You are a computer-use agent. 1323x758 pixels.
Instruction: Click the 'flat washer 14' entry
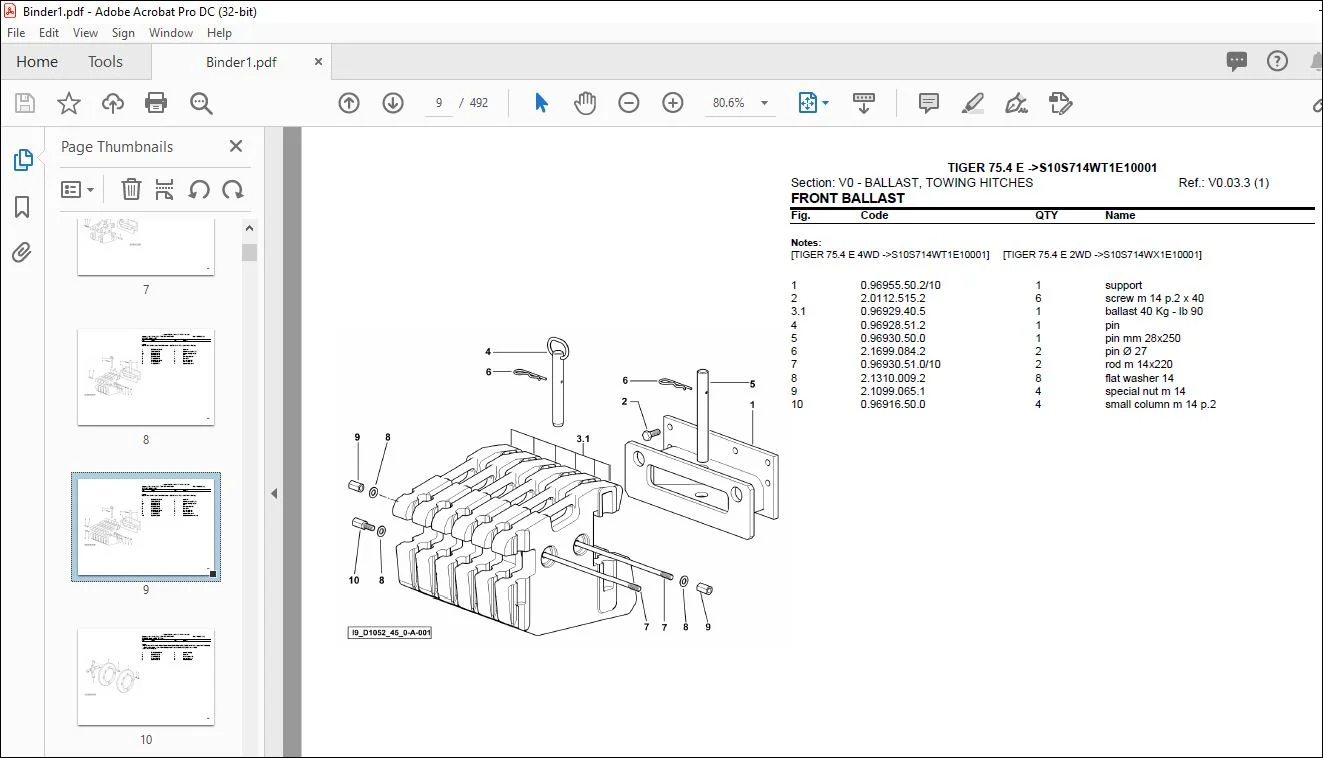[1139, 378]
